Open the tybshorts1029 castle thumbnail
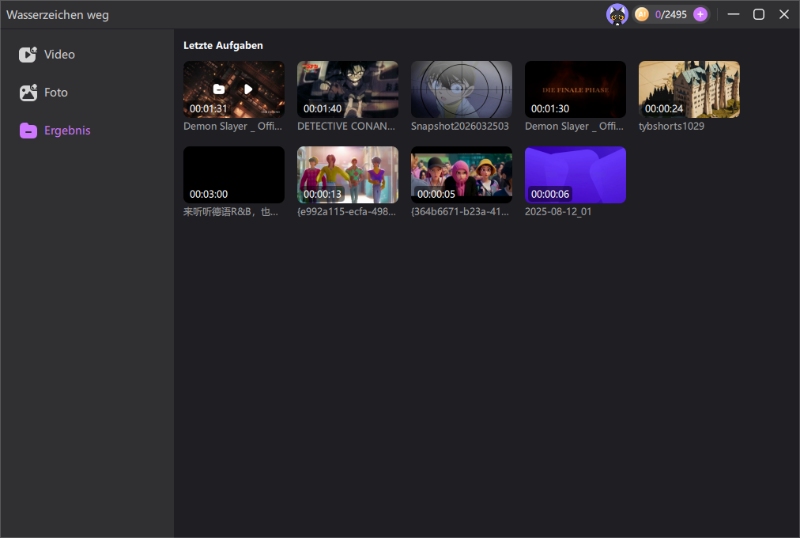Image resolution: width=800 pixels, height=538 pixels. coord(689,89)
